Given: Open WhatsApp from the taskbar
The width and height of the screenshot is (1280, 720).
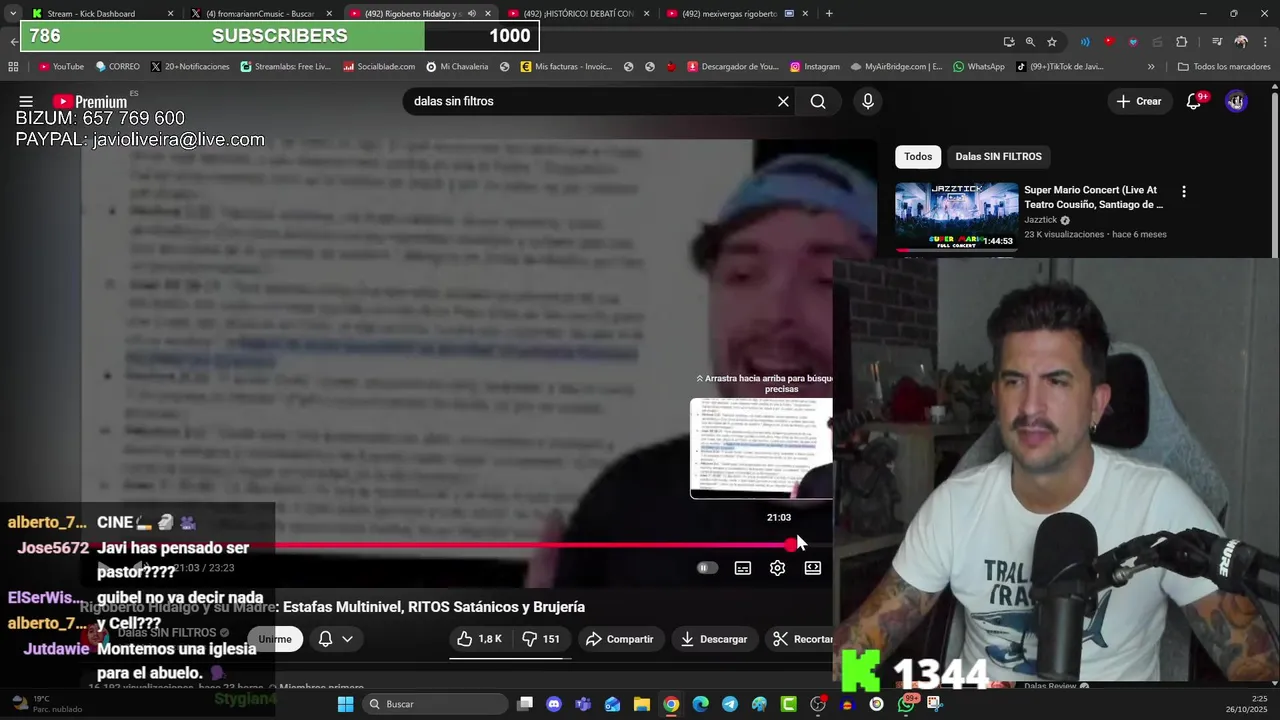Looking at the screenshot, I should (x=906, y=704).
